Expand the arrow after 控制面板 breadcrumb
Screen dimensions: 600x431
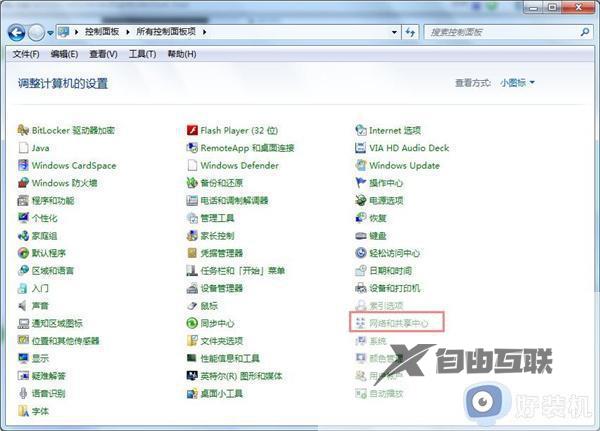(128, 32)
